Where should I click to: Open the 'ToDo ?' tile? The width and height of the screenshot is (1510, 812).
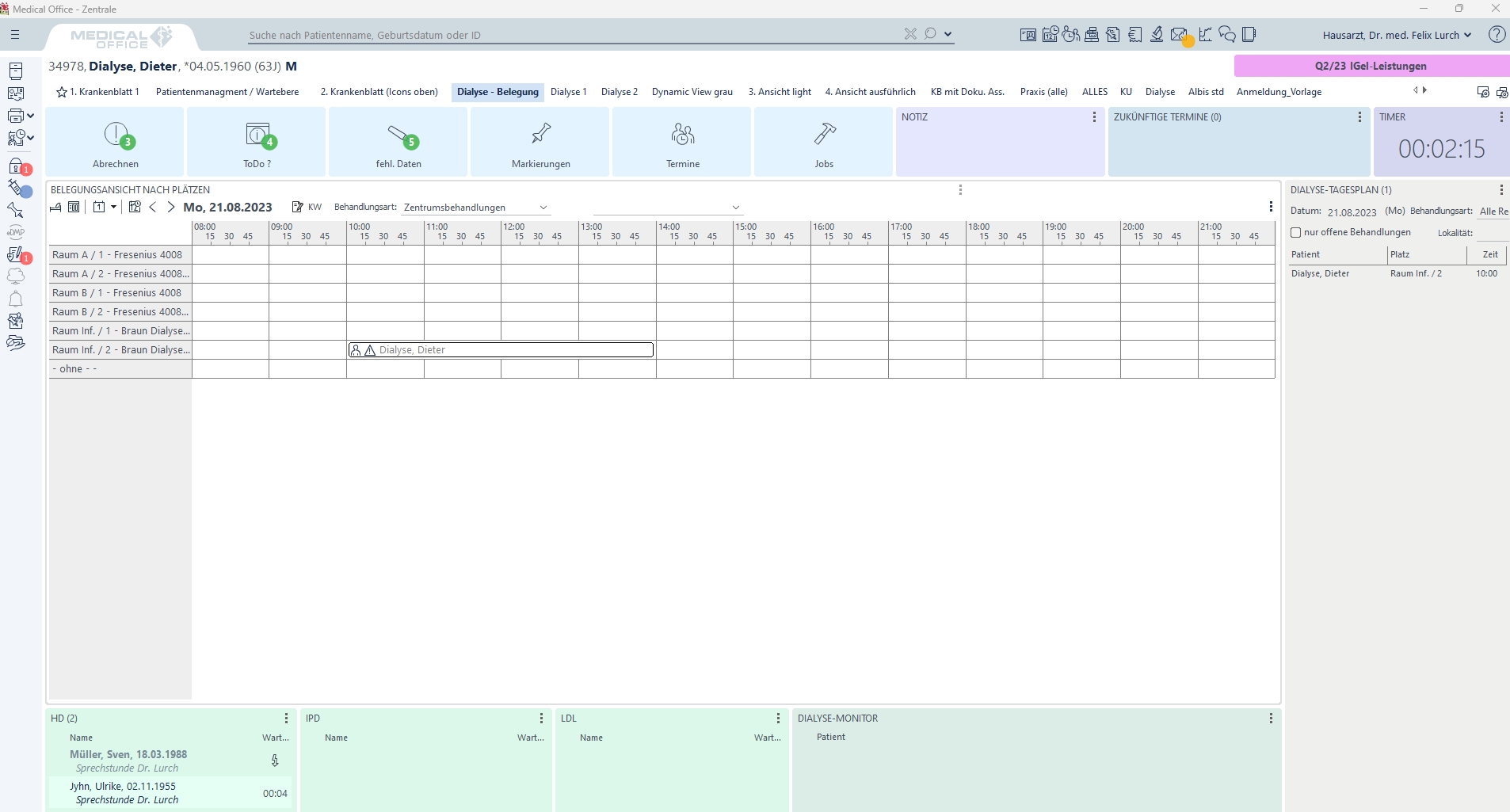[257, 142]
